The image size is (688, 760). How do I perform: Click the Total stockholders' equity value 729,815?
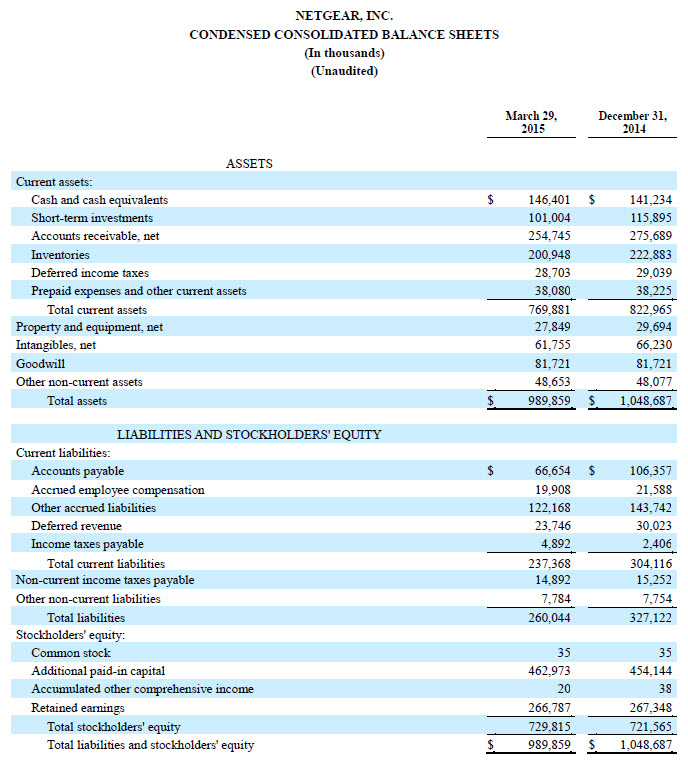click(x=548, y=727)
